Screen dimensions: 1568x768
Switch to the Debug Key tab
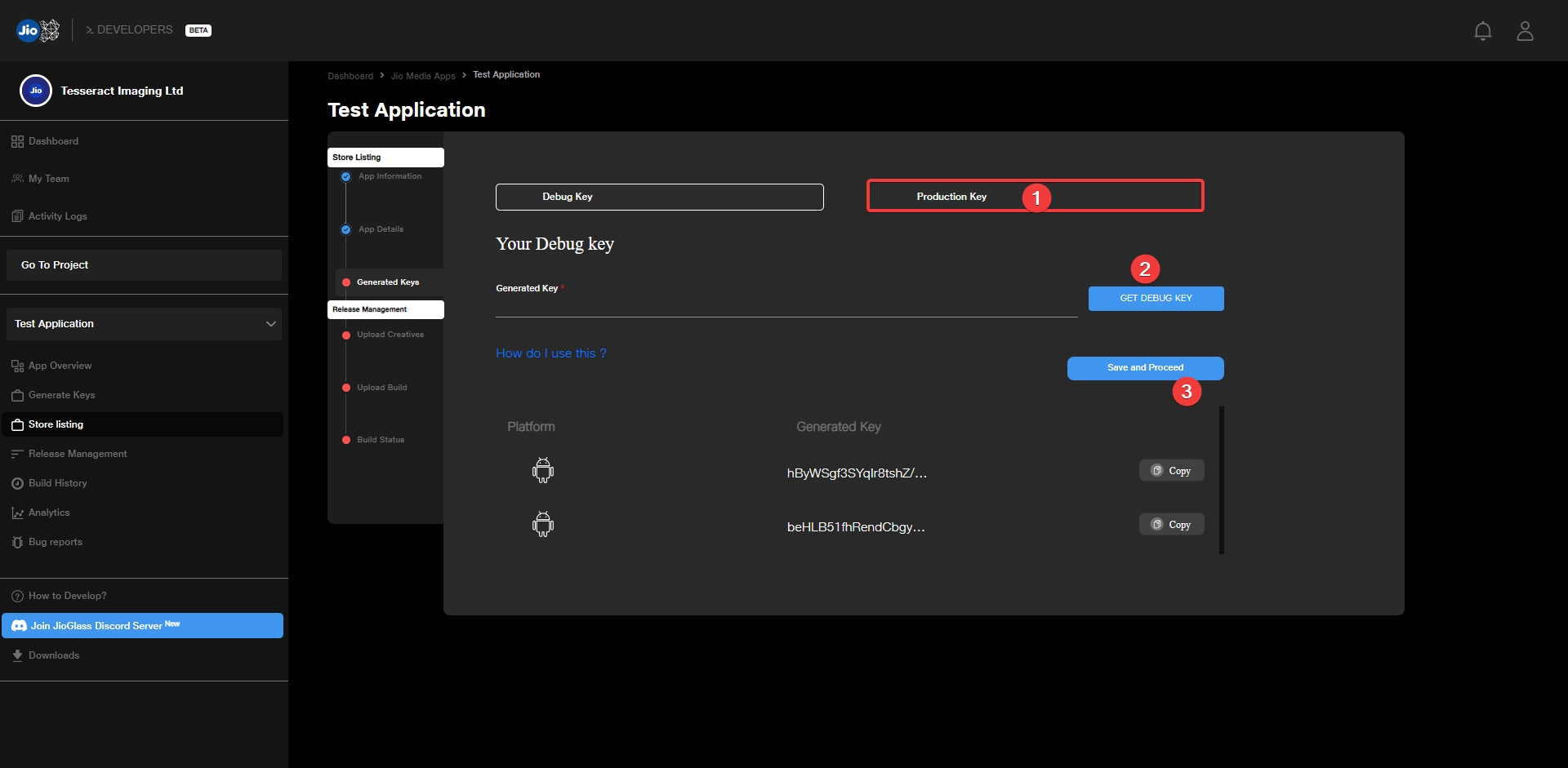pos(659,197)
